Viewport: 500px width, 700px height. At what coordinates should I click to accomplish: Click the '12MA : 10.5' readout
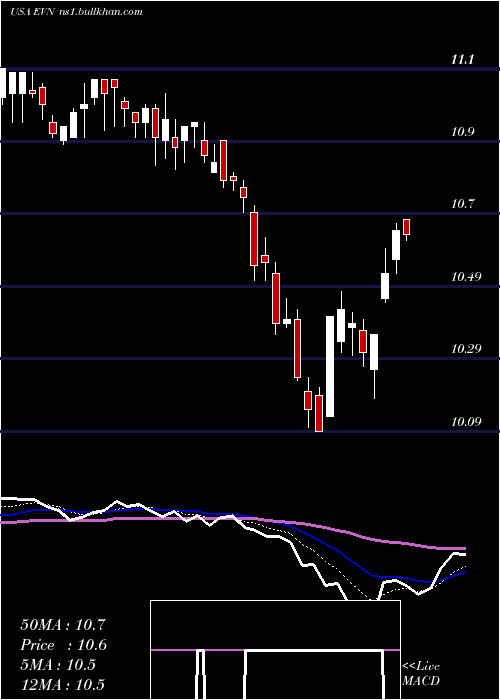coord(63,684)
